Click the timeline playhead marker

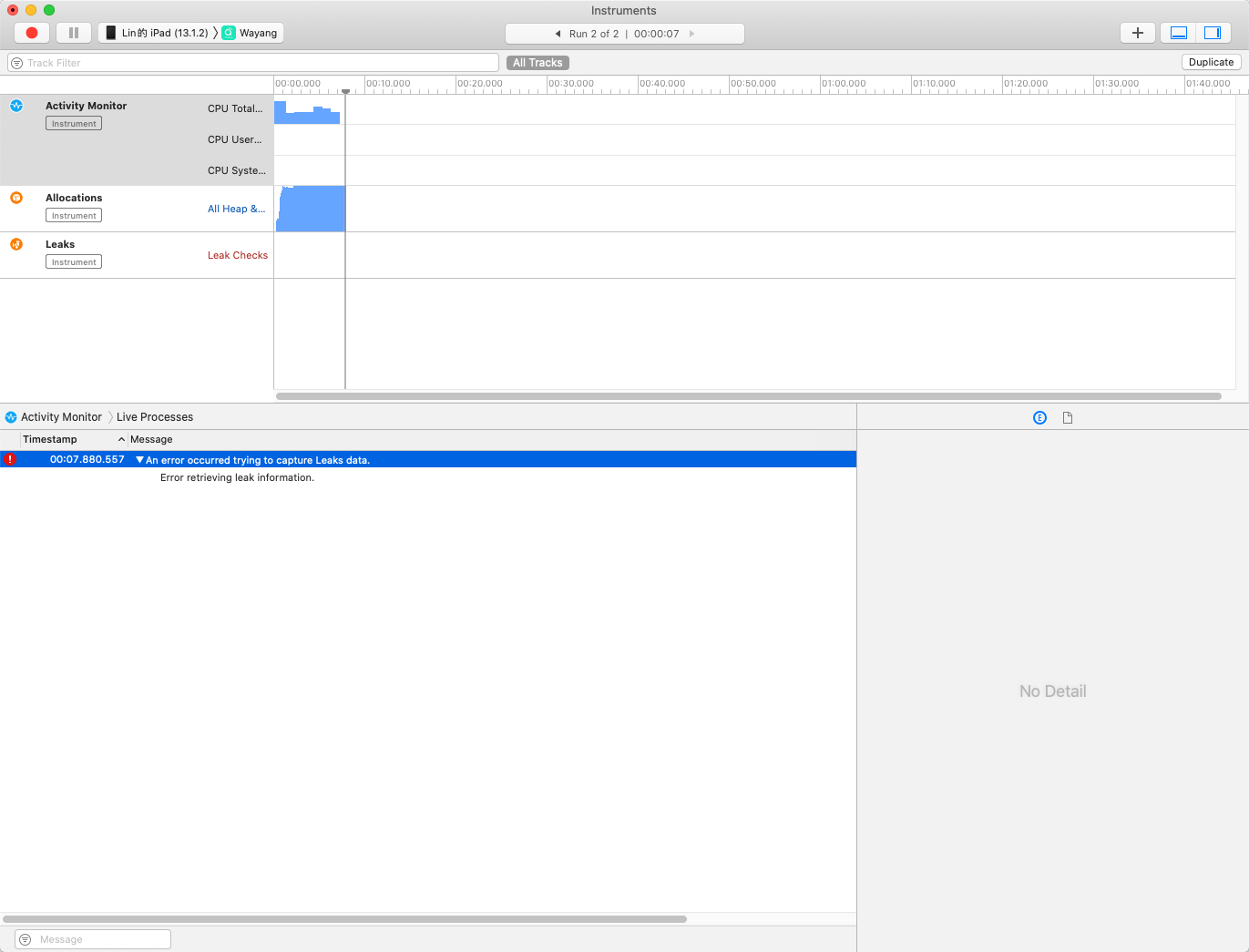pyautogui.click(x=345, y=90)
